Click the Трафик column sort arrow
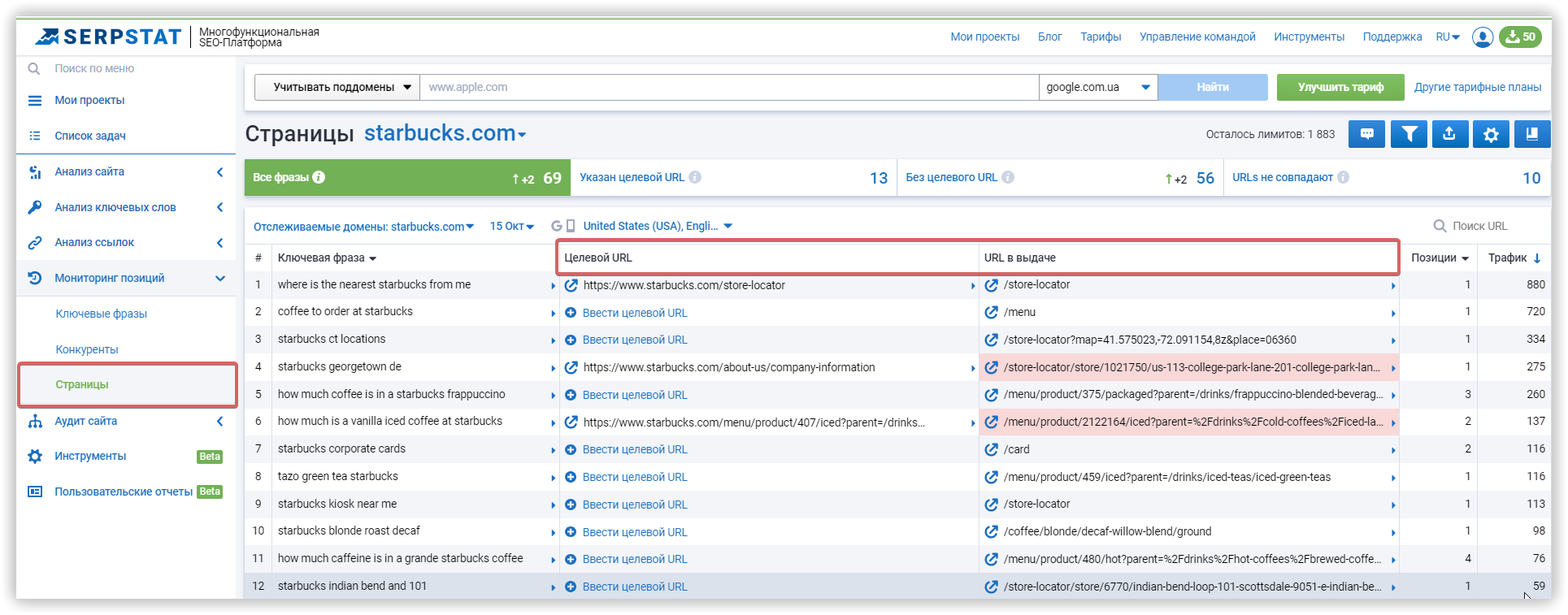This screenshot has width=1568, height=615. [x=1537, y=258]
